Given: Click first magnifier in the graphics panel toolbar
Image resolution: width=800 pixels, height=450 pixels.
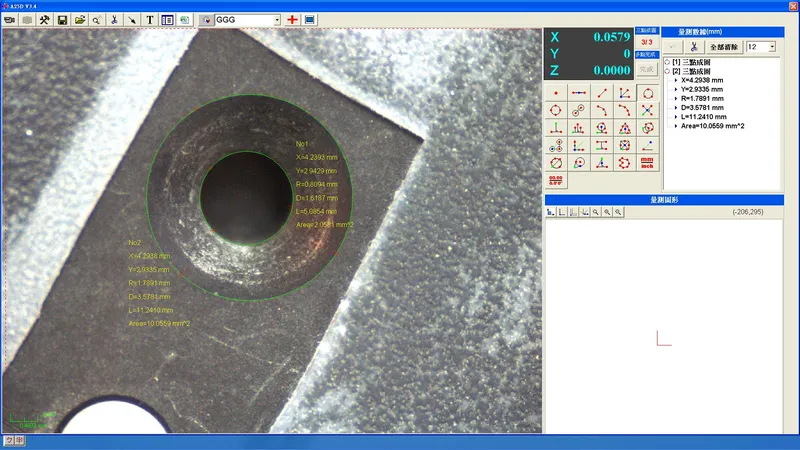Looking at the screenshot, I should [596, 212].
